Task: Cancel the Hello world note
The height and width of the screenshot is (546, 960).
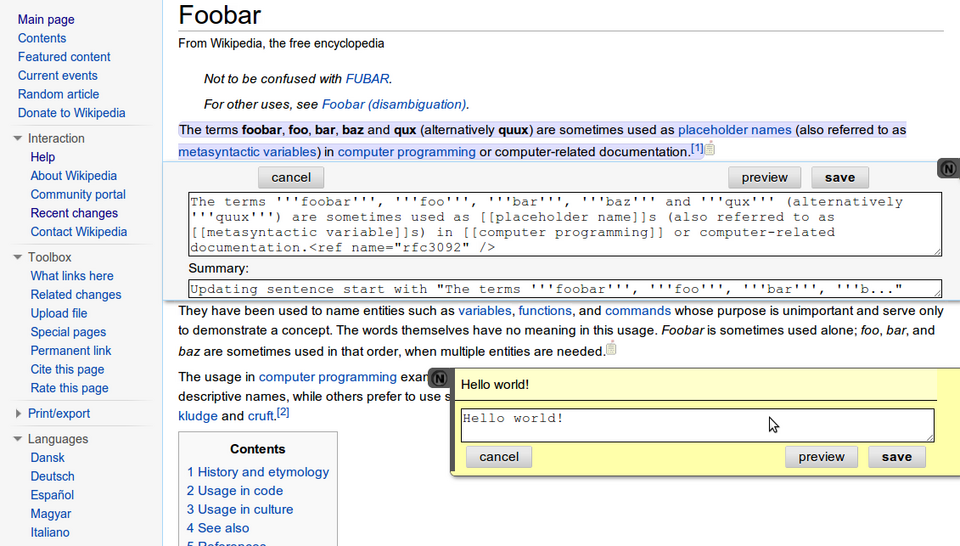Action: pos(499,457)
